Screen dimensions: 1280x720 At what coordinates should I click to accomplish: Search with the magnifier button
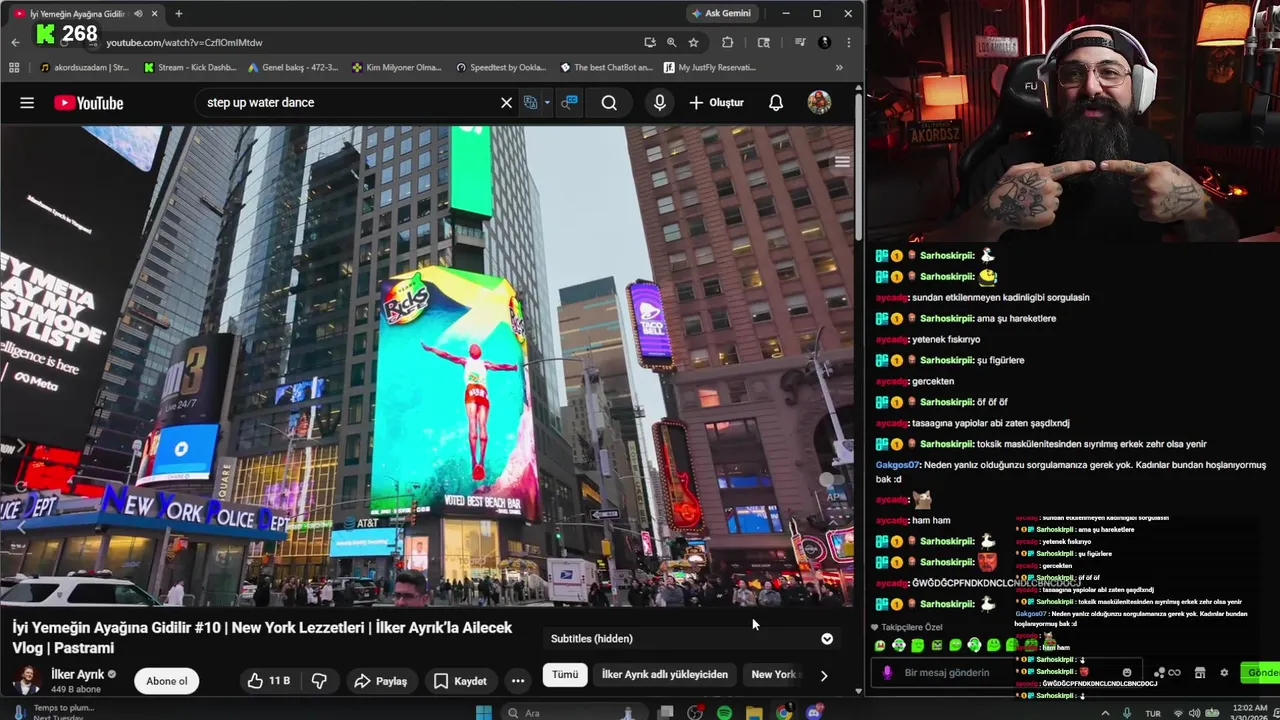[609, 103]
